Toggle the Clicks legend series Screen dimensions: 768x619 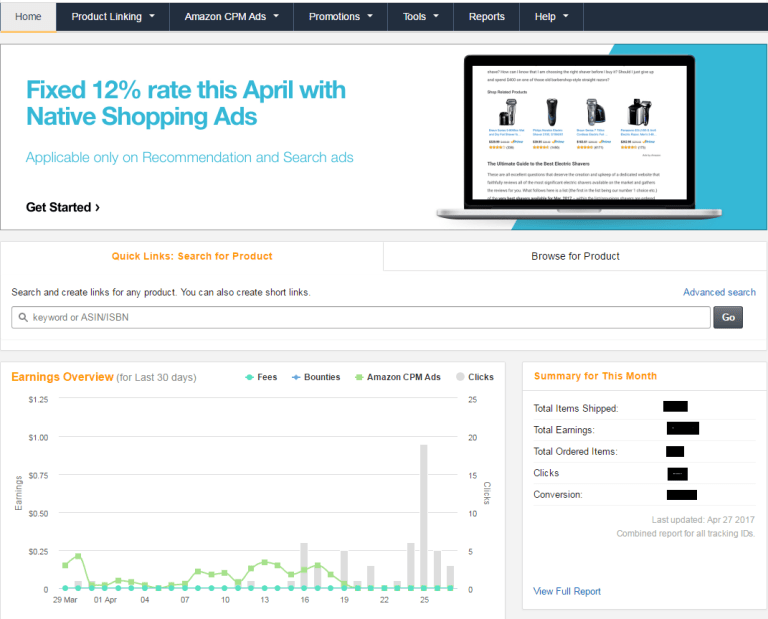coord(475,377)
